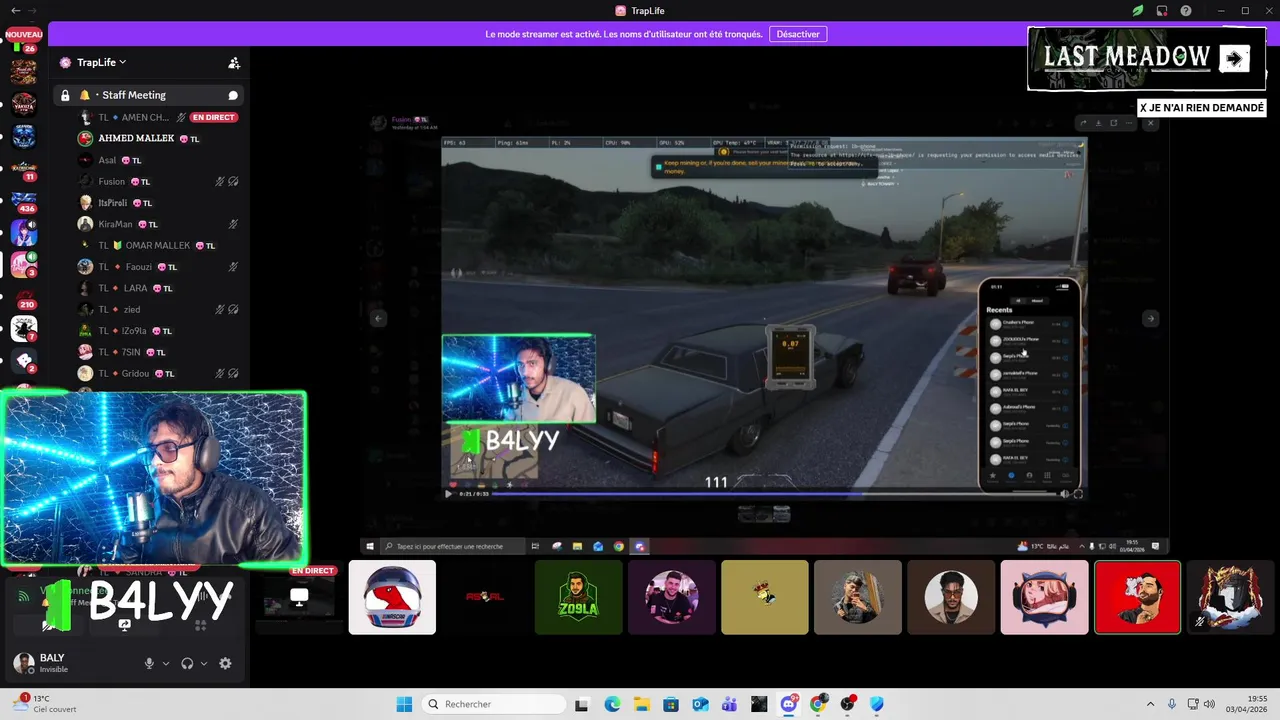1280x720 pixels.
Task: Select the pink anime girl avatar tile
Action: [1044, 597]
